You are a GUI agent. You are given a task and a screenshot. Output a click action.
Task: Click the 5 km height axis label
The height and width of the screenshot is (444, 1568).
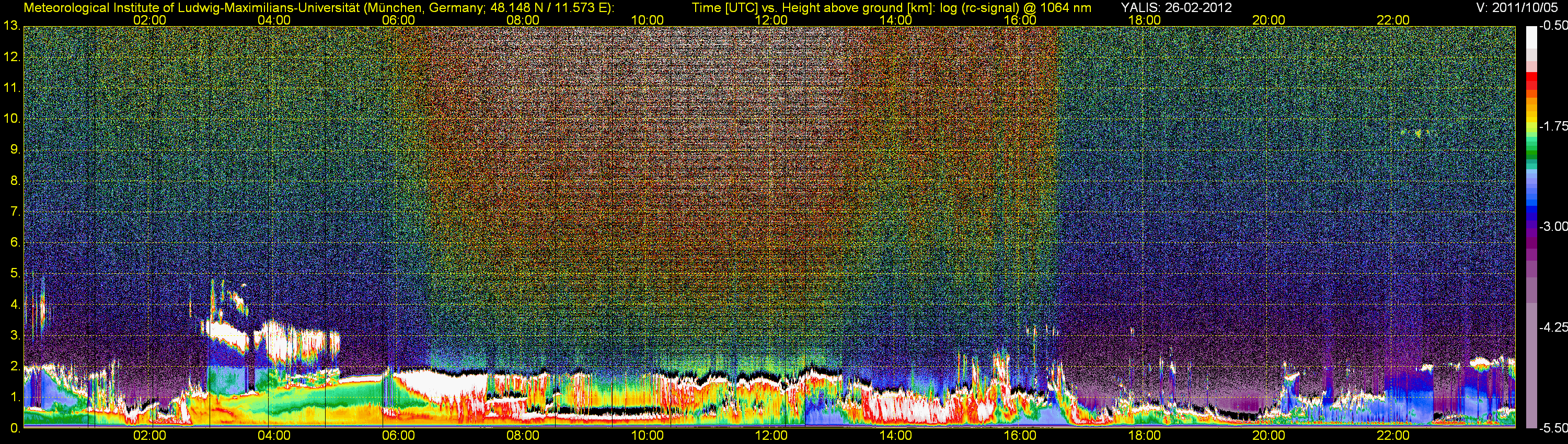pyautogui.click(x=15, y=273)
